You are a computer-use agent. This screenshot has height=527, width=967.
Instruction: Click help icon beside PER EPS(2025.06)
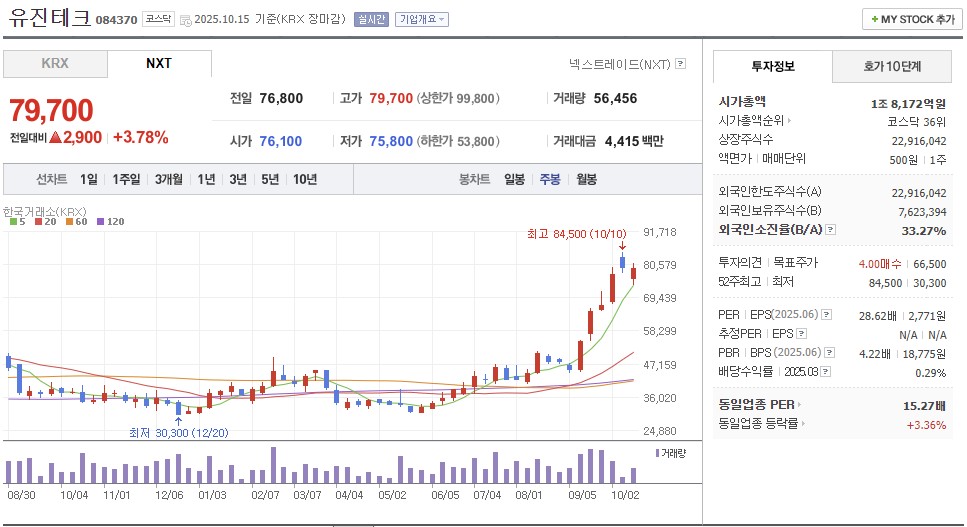point(826,315)
